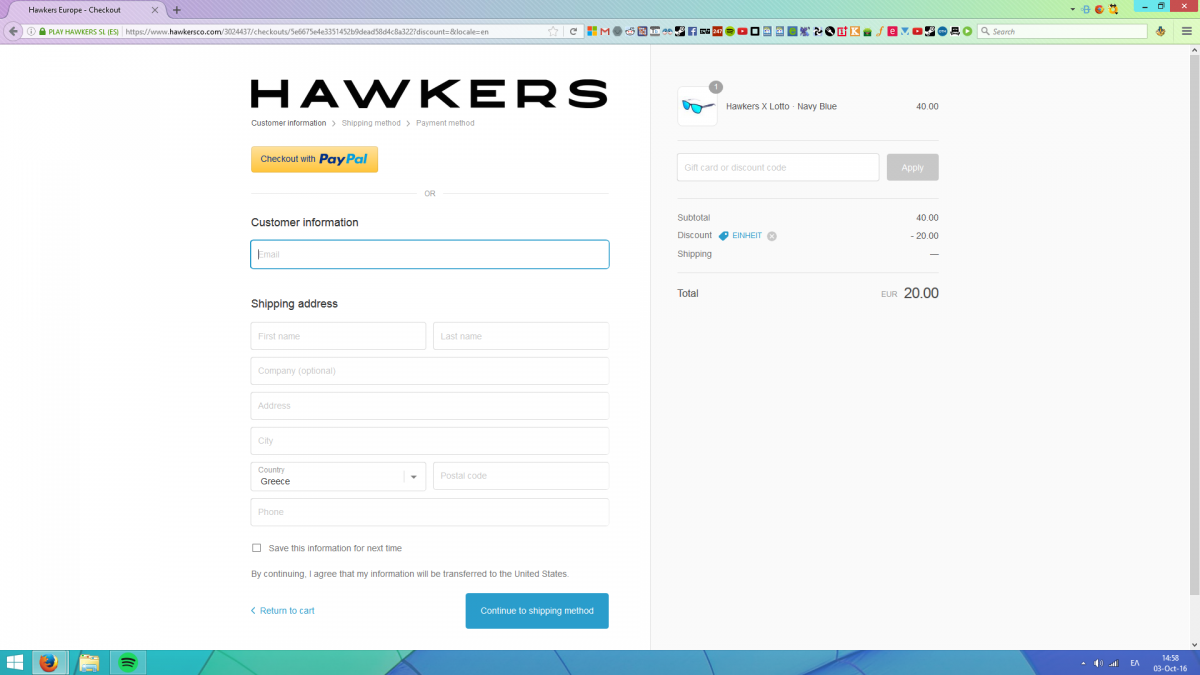1200x675 pixels.
Task: Open the network signal icon in tray
Action: [x=1113, y=663]
